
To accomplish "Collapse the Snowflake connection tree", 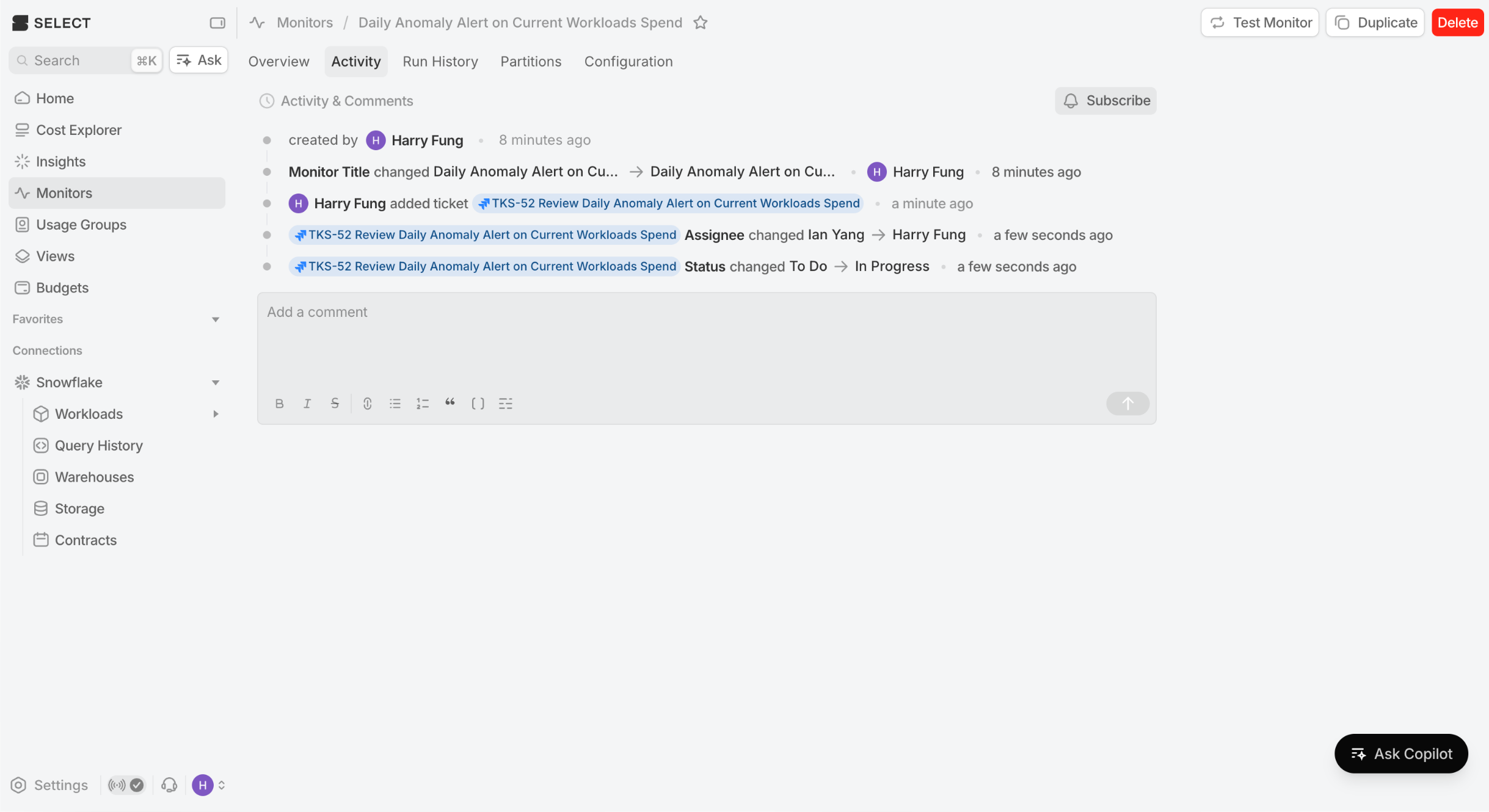I will [x=215, y=383].
